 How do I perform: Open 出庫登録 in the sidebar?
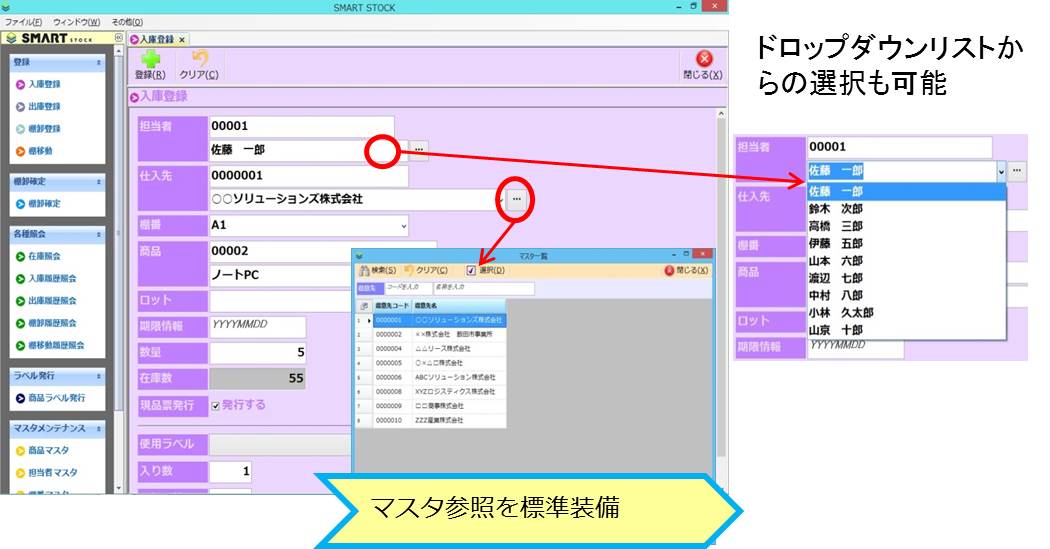38,106
